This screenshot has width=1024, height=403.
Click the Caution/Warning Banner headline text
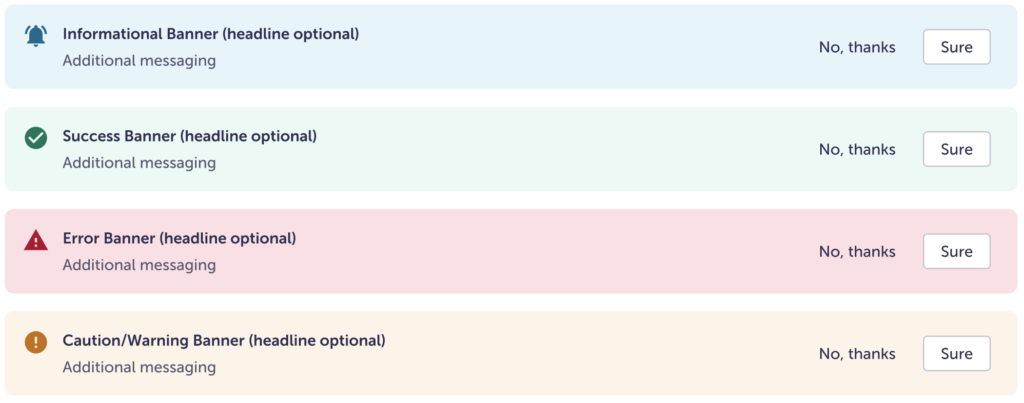(x=224, y=340)
